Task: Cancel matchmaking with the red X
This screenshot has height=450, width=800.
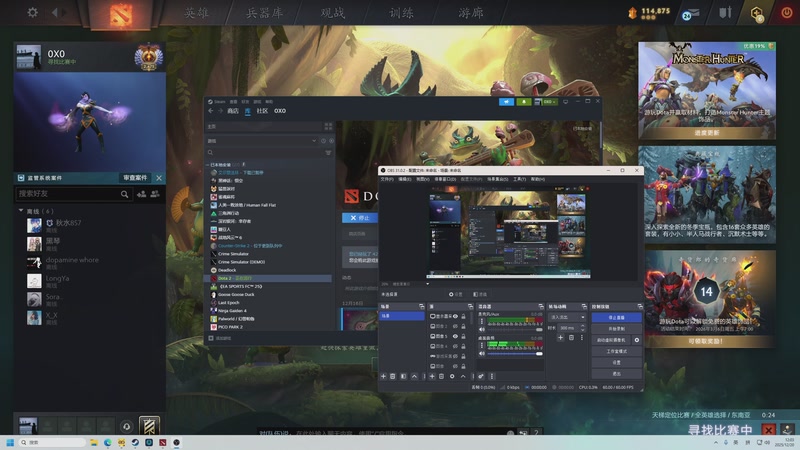Action: click(768, 430)
